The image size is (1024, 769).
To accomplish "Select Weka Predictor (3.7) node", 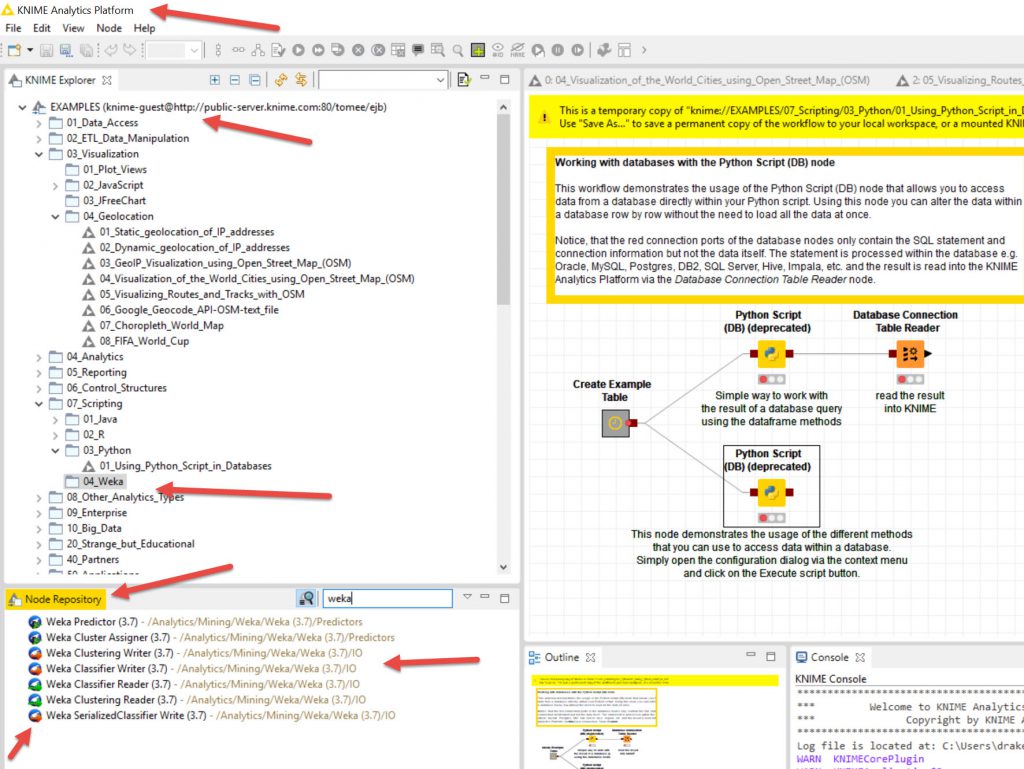I will pos(94,621).
